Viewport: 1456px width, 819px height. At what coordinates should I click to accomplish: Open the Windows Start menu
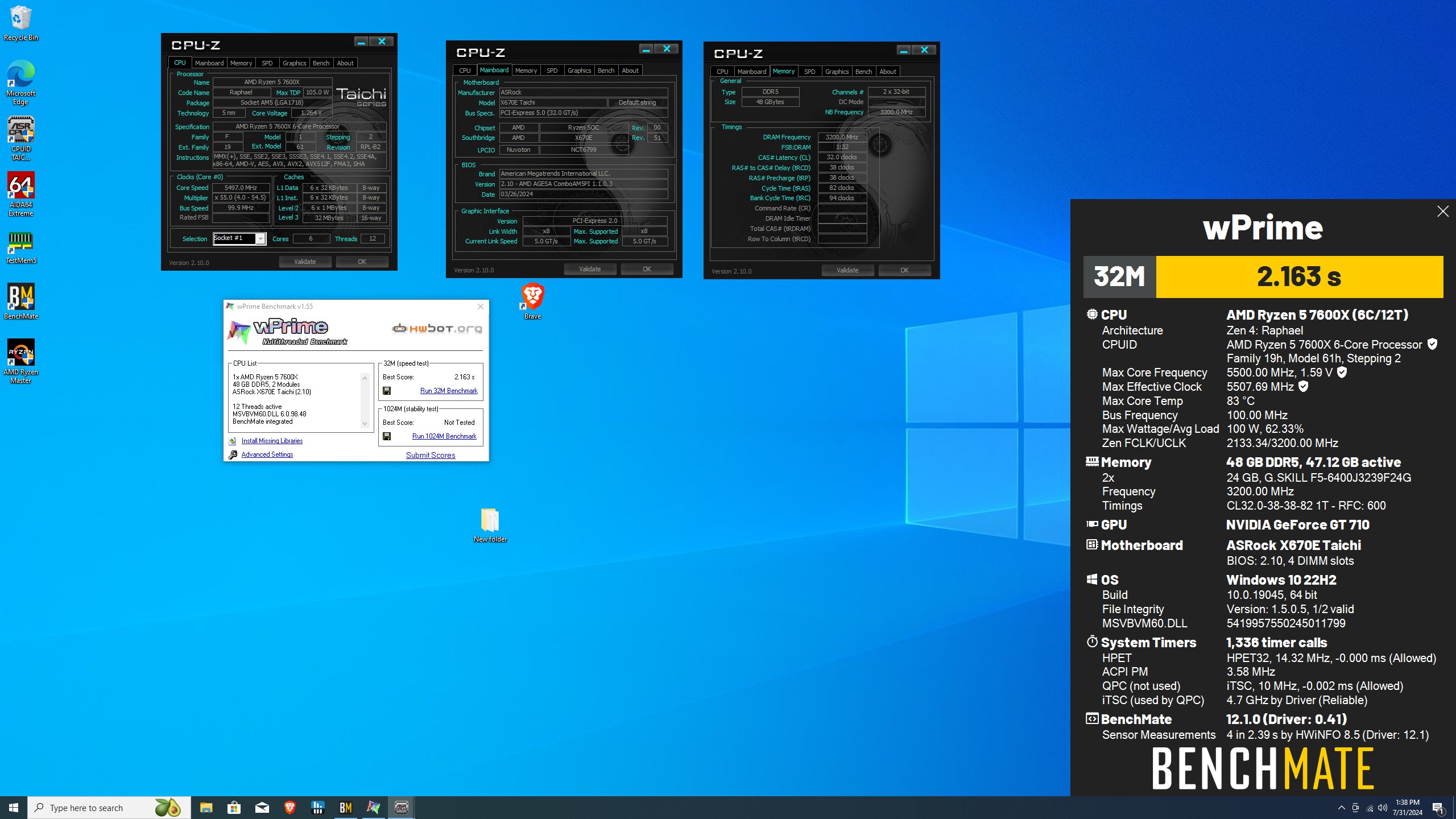click(x=14, y=808)
